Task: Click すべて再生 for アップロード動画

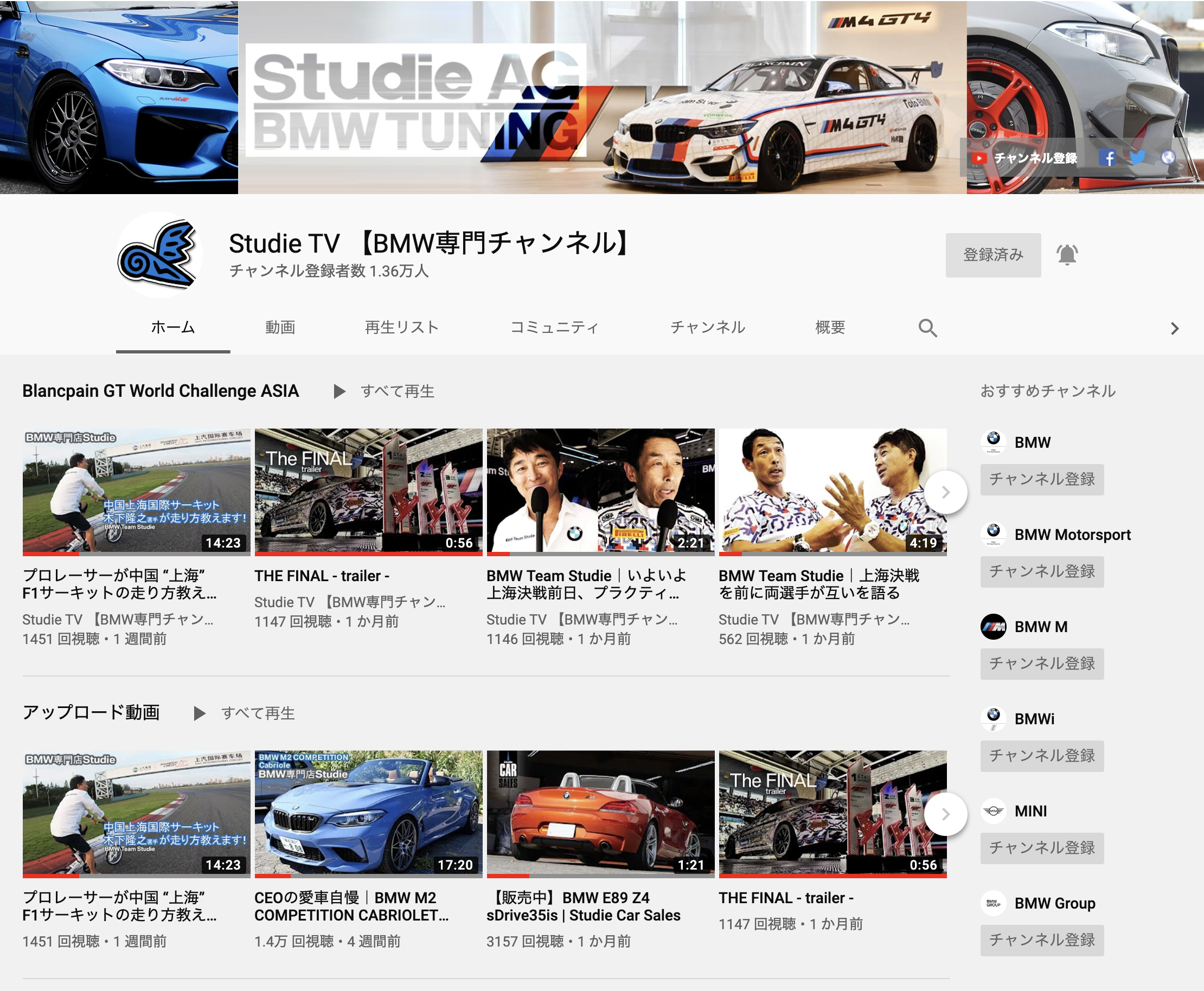Action: [x=258, y=713]
